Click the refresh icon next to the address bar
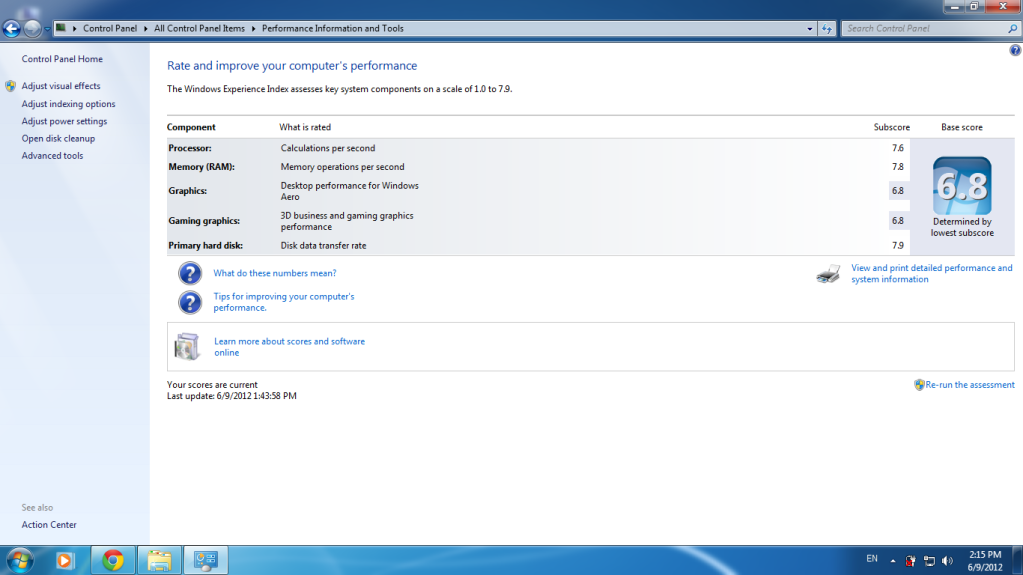1023x575 pixels. click(827, 29)
